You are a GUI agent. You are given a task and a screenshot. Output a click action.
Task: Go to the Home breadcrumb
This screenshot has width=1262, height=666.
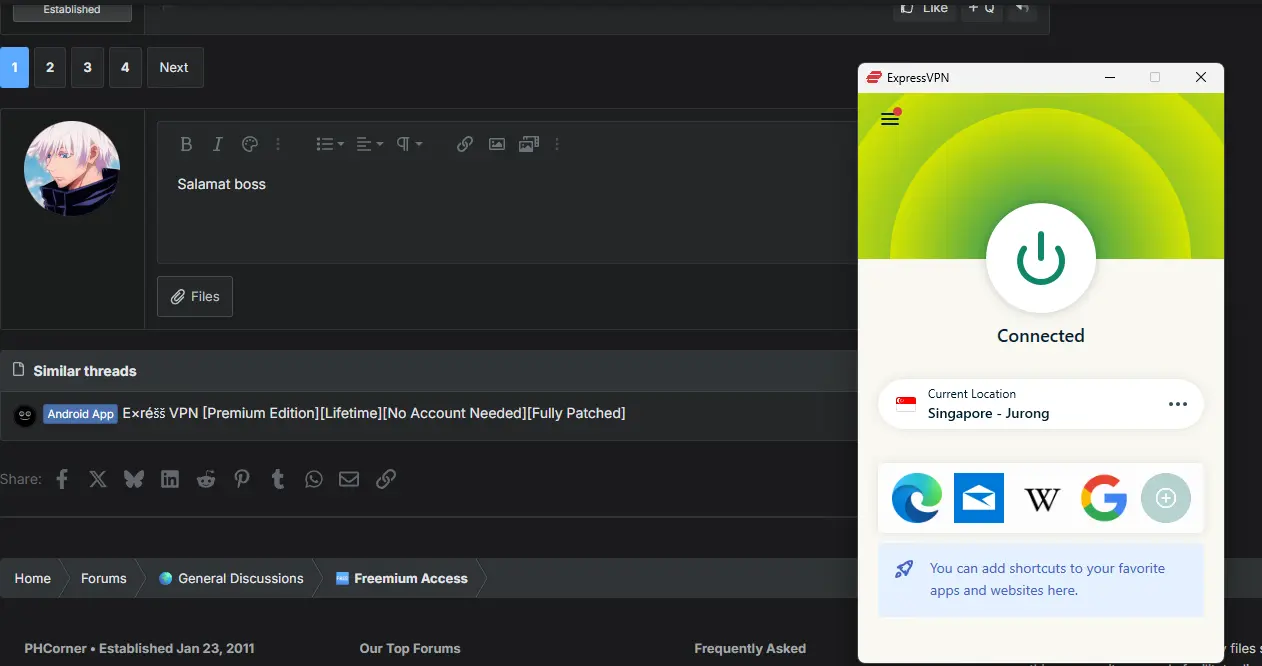[x=33, y=578]
